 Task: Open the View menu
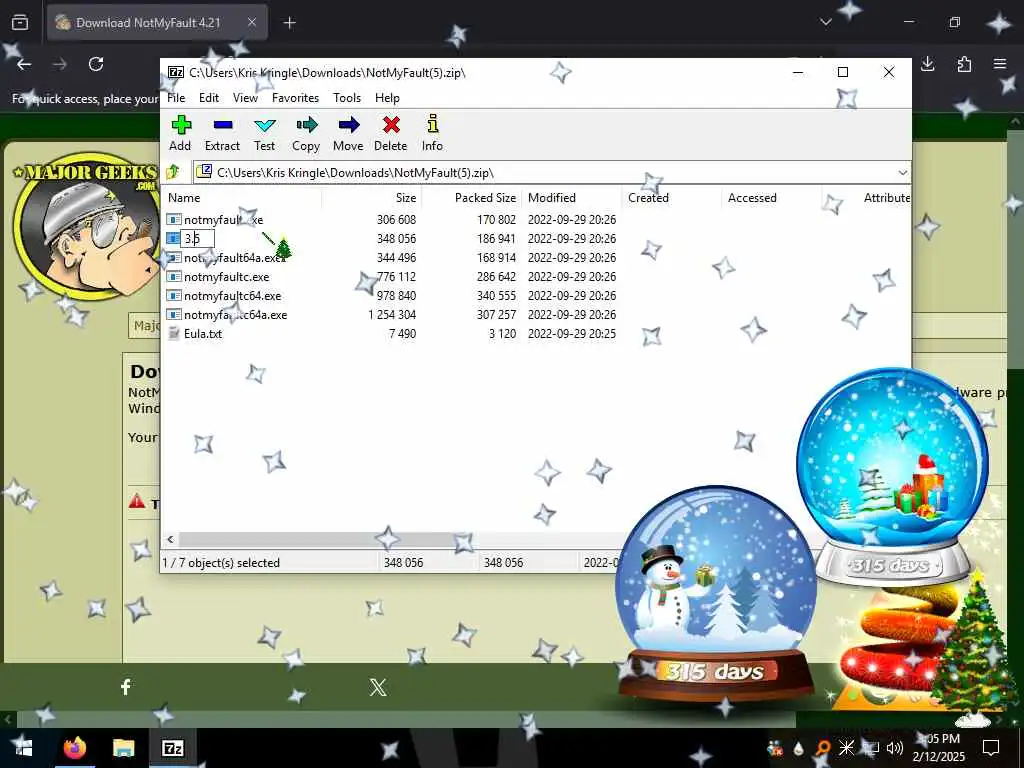(x=245, y=98)
